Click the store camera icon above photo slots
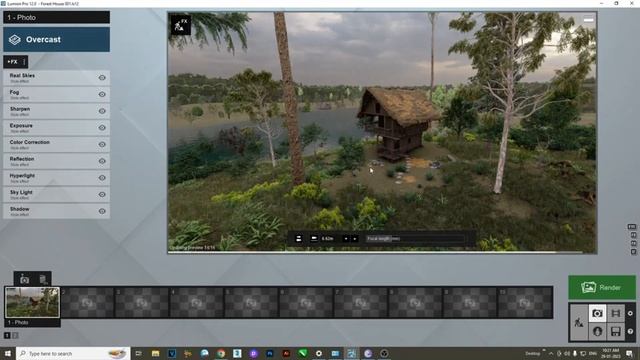640x360 pixels. pyautogui.click(x=24, y=280)
